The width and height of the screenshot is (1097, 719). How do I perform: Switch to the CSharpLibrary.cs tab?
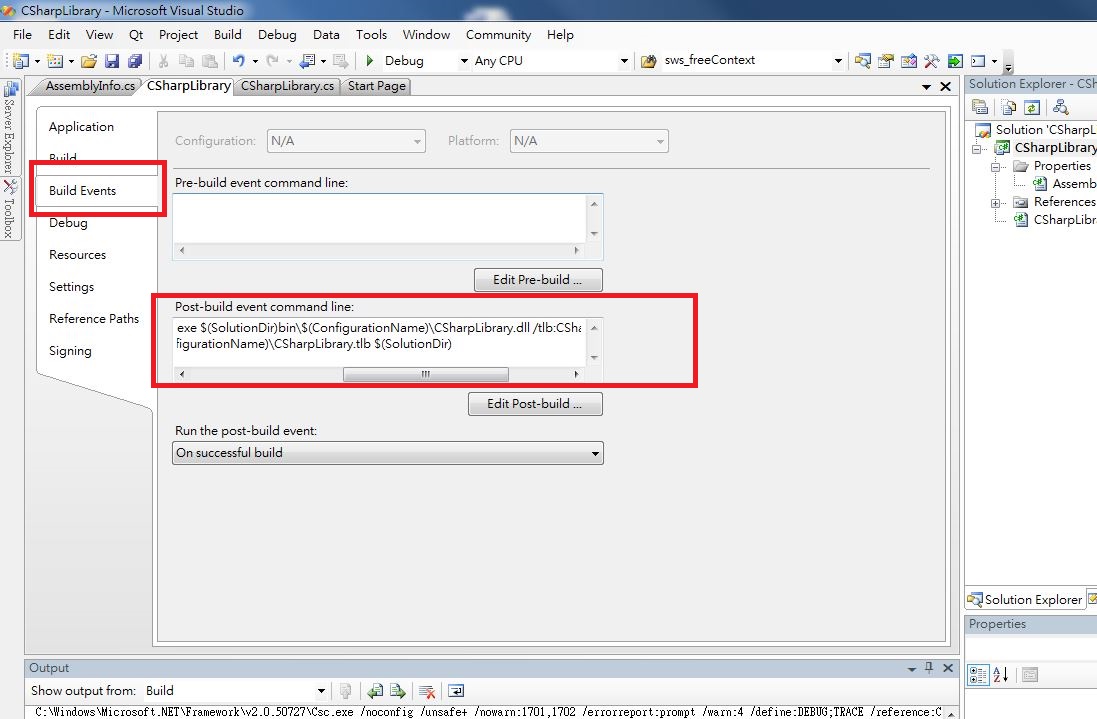pyautogui.click(x=287, y=86)
